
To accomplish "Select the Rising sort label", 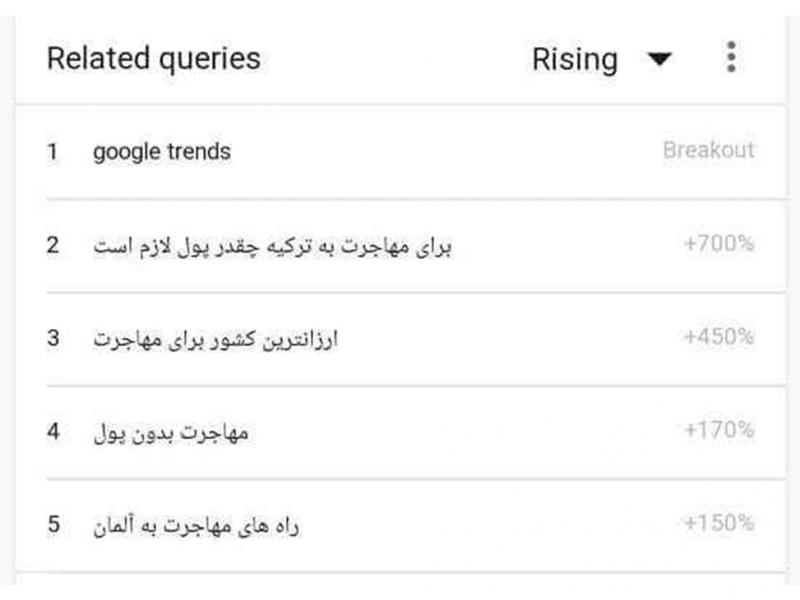I will pyautogui.click(x=574, y=59).
